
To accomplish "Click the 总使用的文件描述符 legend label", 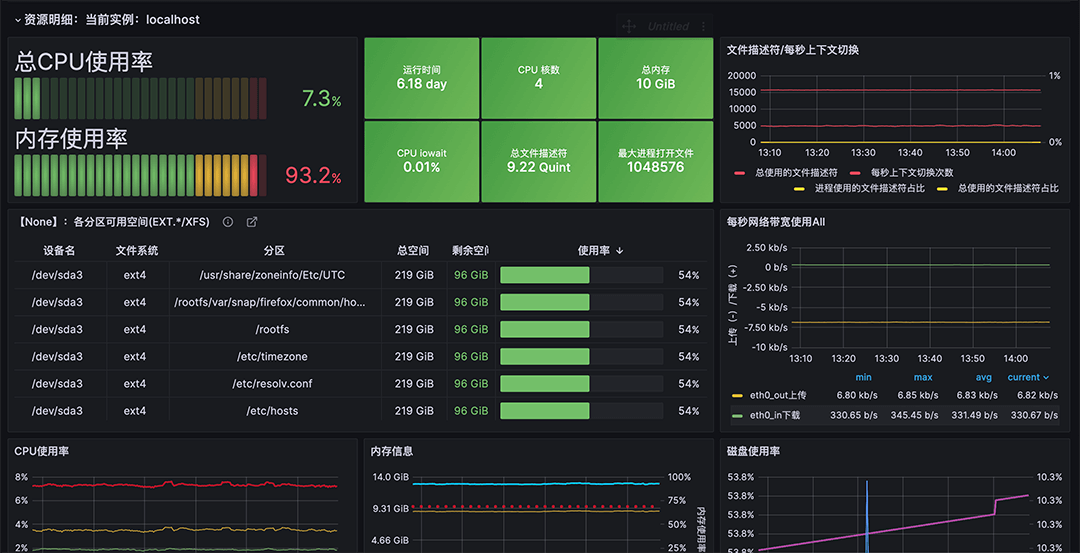I will 796,173.
